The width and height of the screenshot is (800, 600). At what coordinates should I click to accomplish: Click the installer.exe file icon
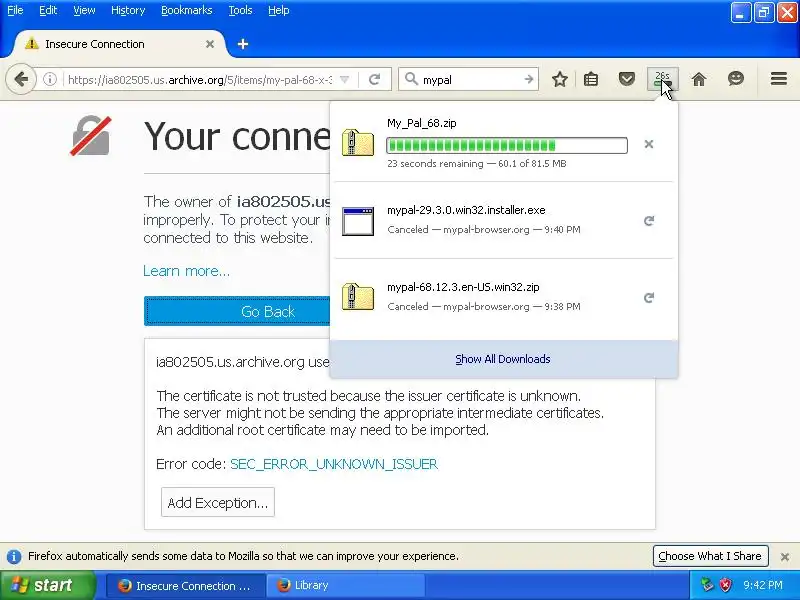[x=358, y=221]
